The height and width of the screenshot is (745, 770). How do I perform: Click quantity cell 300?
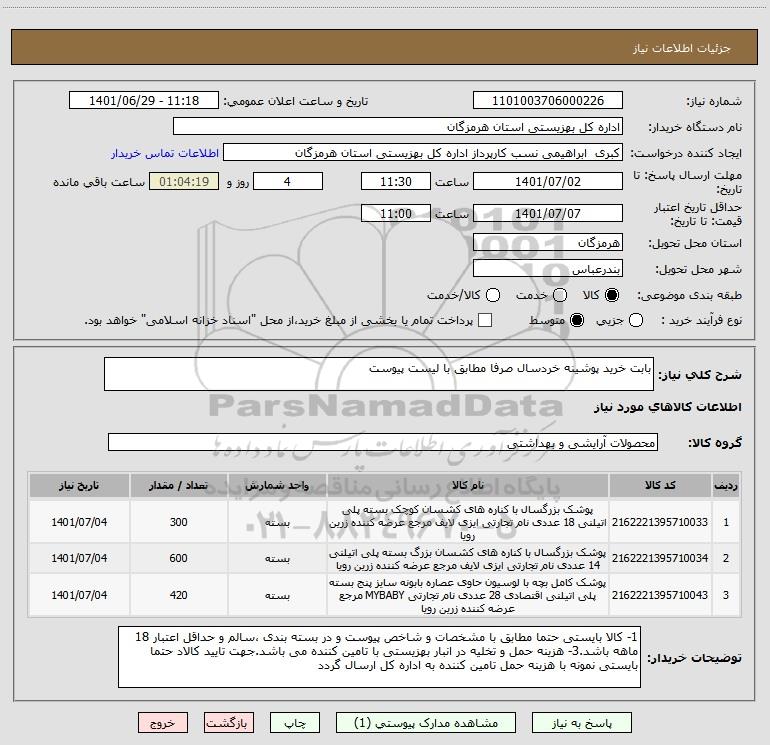179,522
